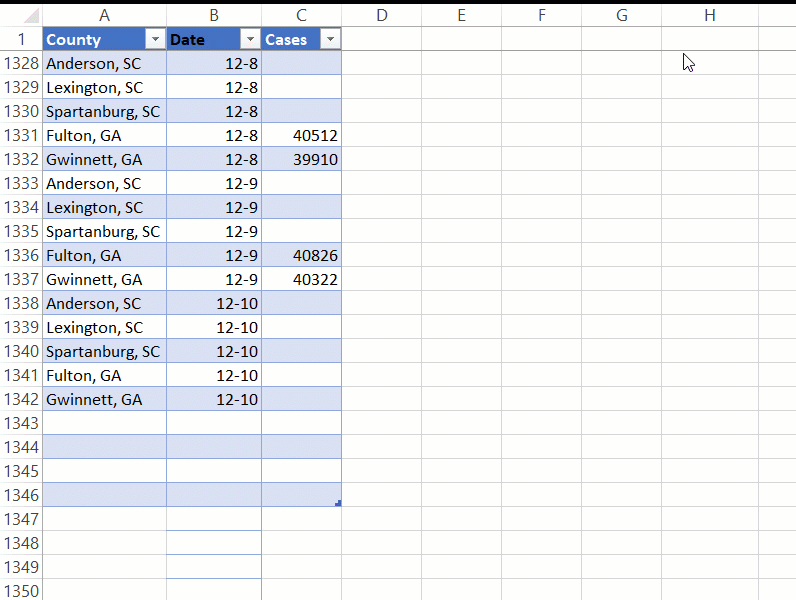Select row header 1331

(x=21, y=135)
